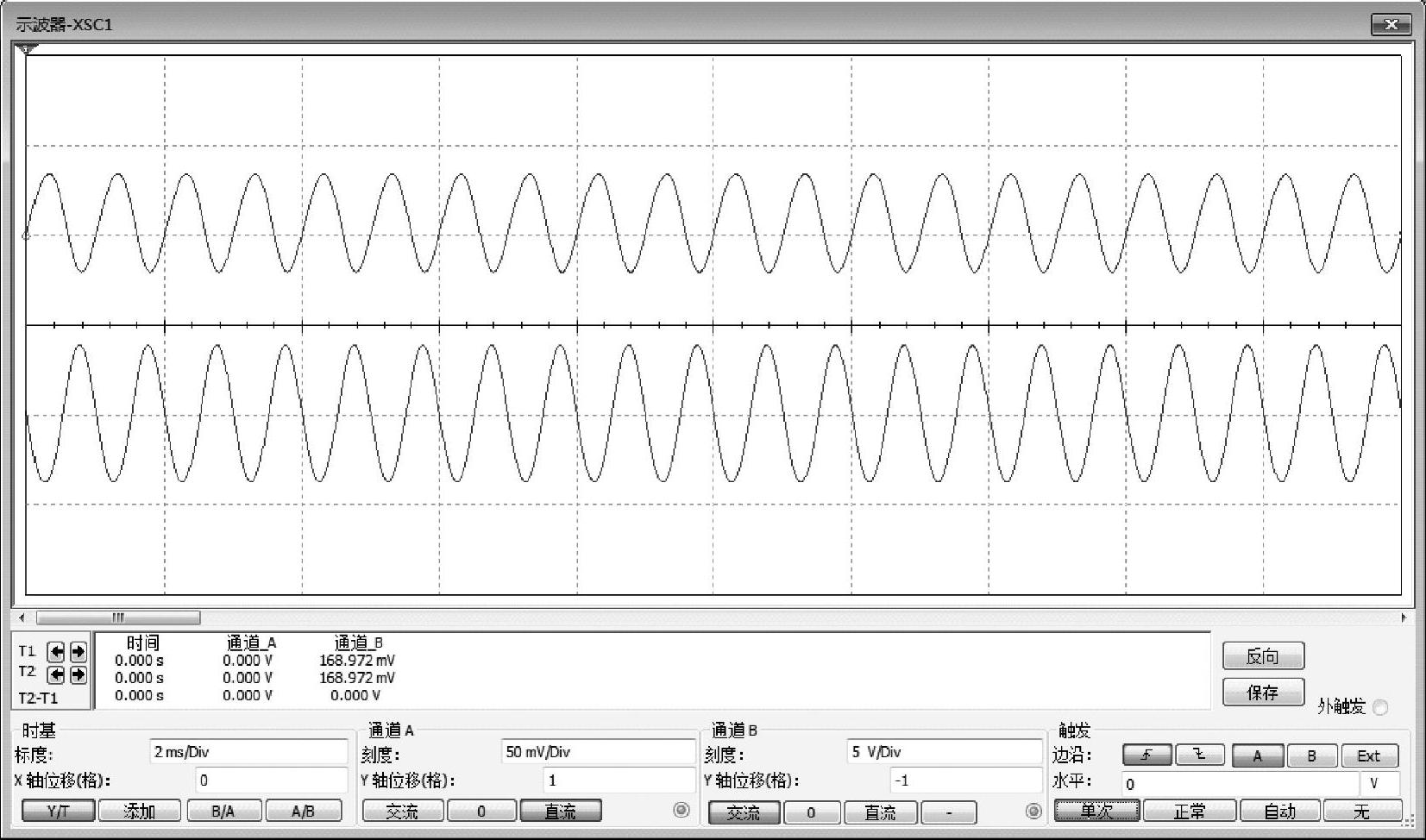
Task: Select 正常 (normal) trigger mode
Action: [x=1190, y=812]
